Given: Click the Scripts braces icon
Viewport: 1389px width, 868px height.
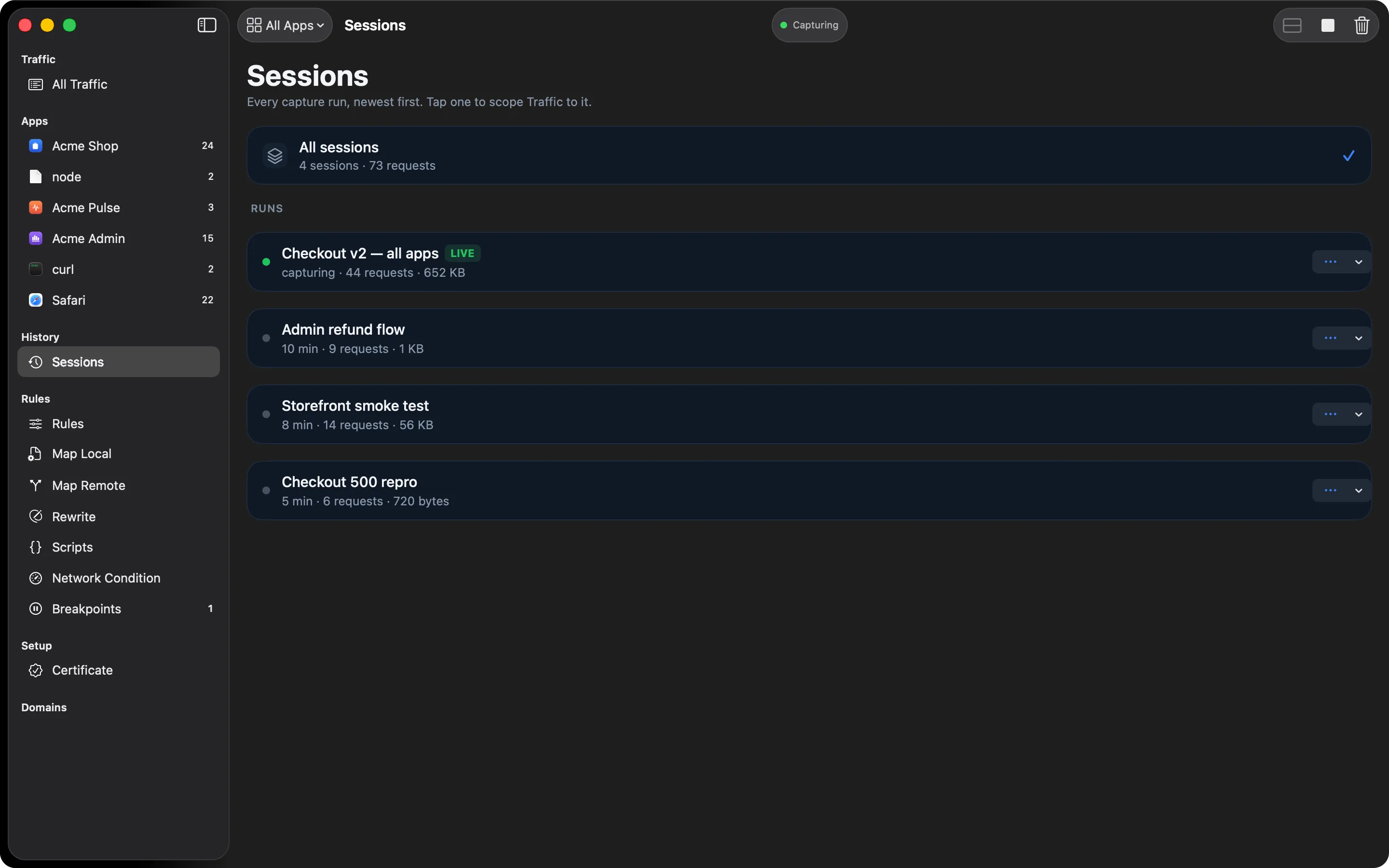Looking at the screenshot, I should [36, 547].
